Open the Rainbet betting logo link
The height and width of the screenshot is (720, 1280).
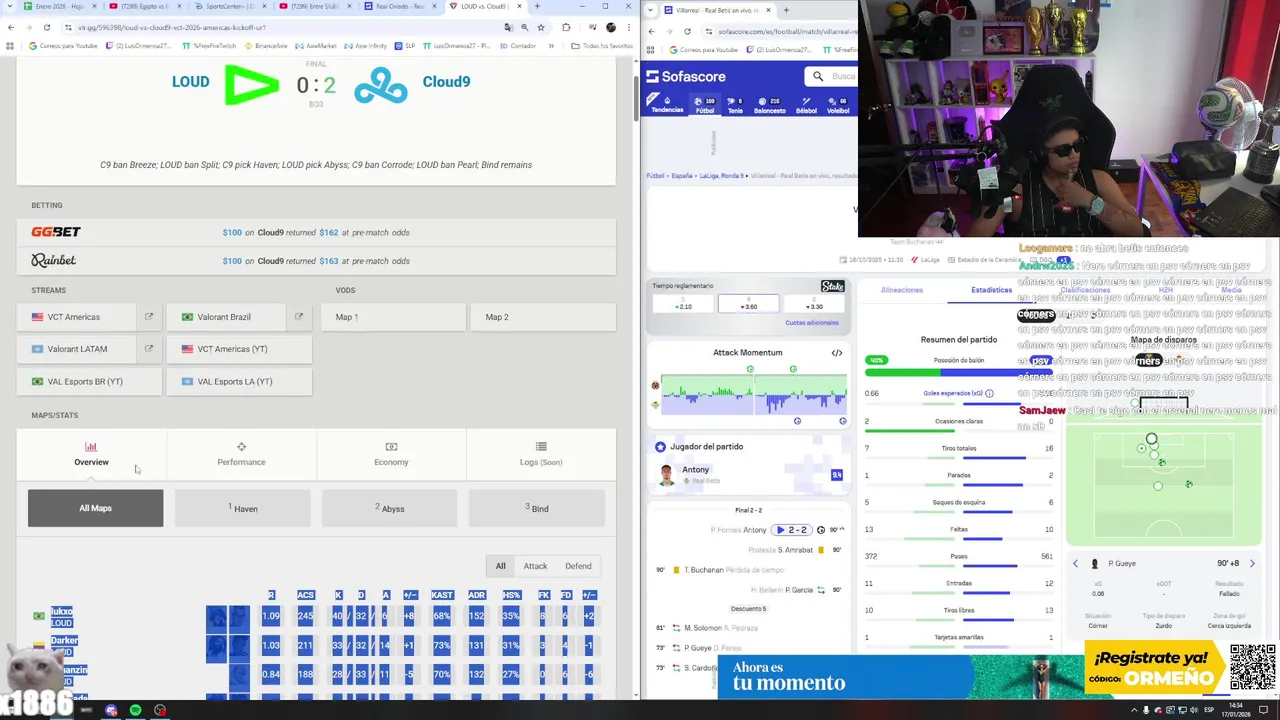click(x=54, y=260)
